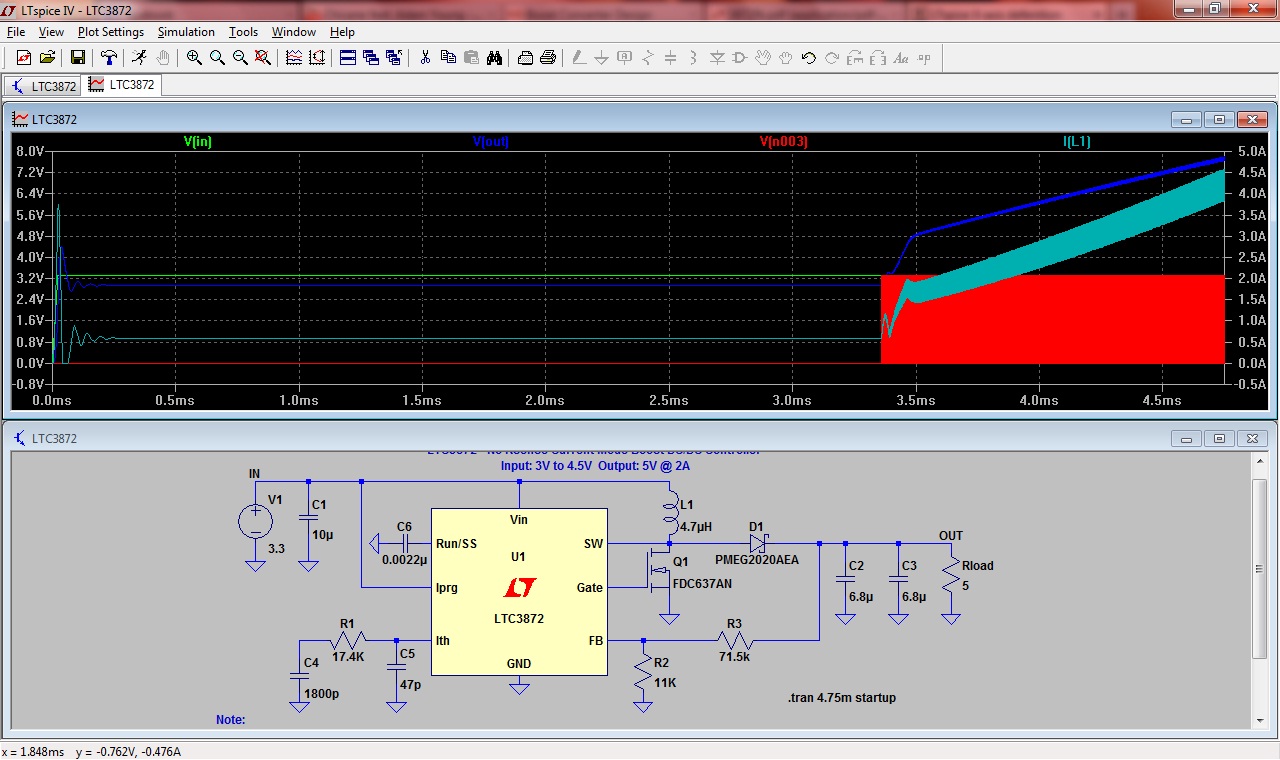Click the 'Rload' label in schematic
This screenshot has height=760, width=1280.
[x=977, y=566]
